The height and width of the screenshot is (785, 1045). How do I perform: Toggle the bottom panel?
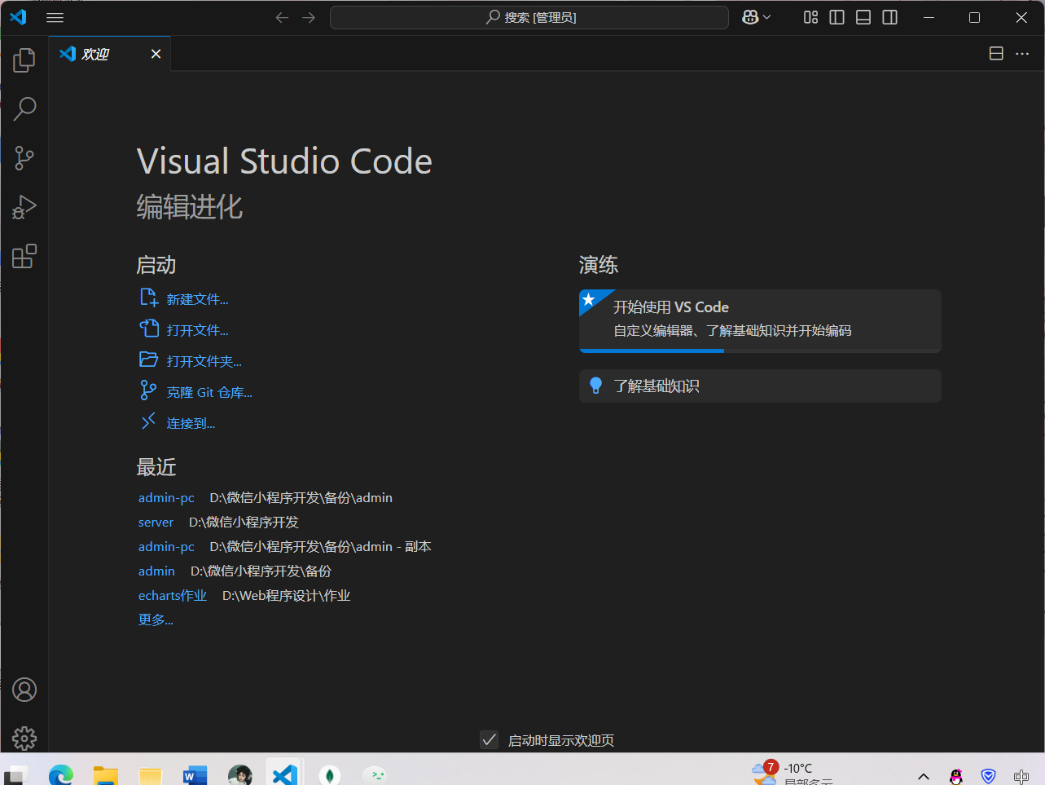coord(863,17)
